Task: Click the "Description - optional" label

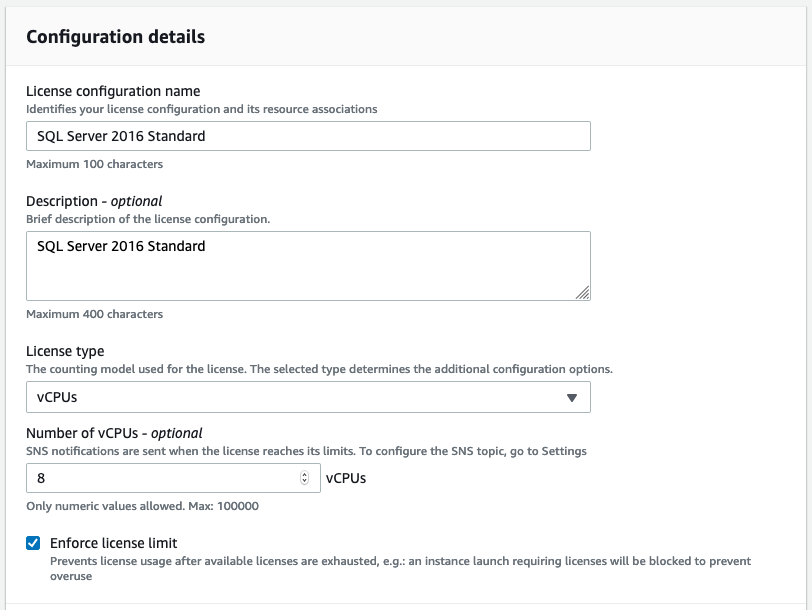Action: pos(94,201)
